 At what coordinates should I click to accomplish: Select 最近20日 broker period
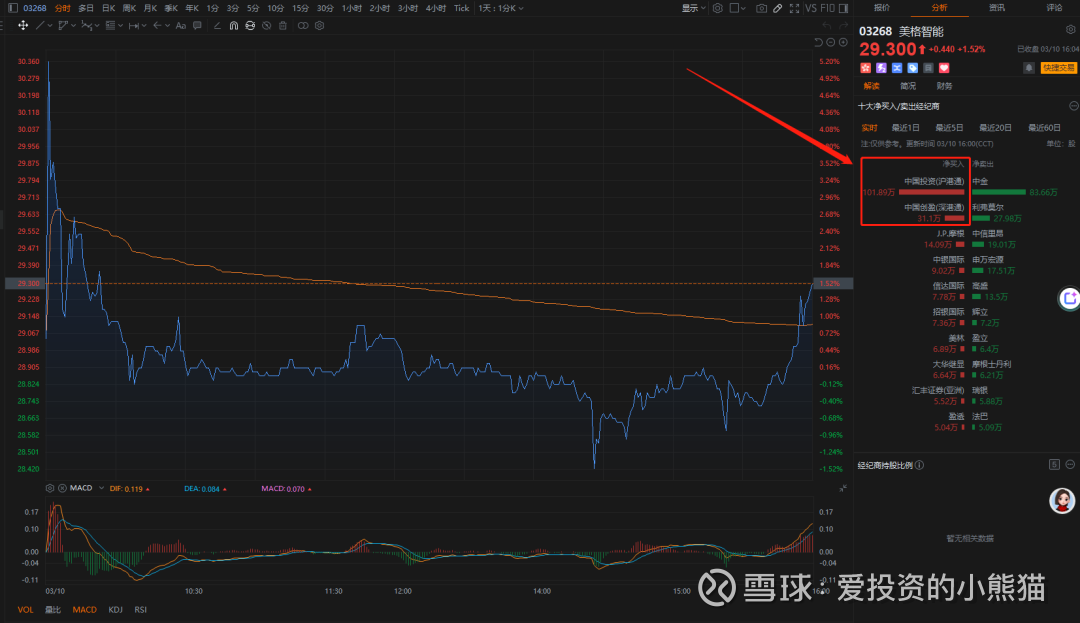pos(995,128)
